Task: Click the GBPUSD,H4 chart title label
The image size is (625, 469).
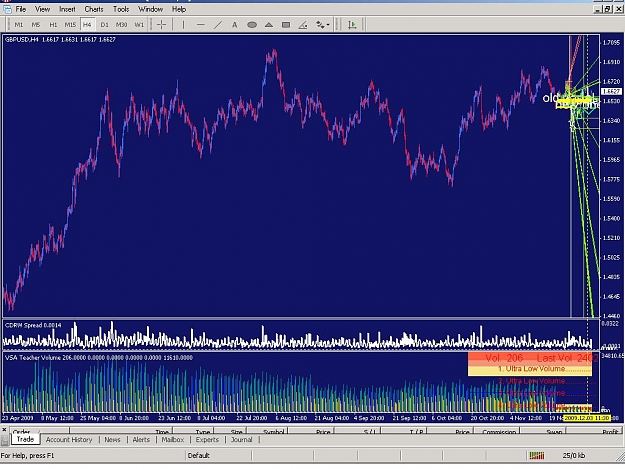Action: tap(60, 39)
